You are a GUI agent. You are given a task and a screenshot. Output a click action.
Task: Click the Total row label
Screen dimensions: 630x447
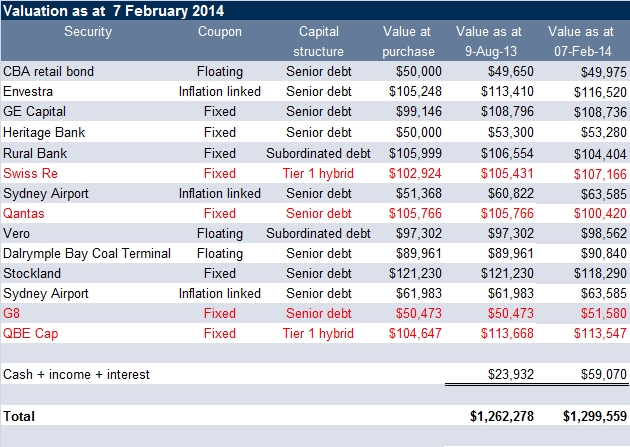pos(20,414)
